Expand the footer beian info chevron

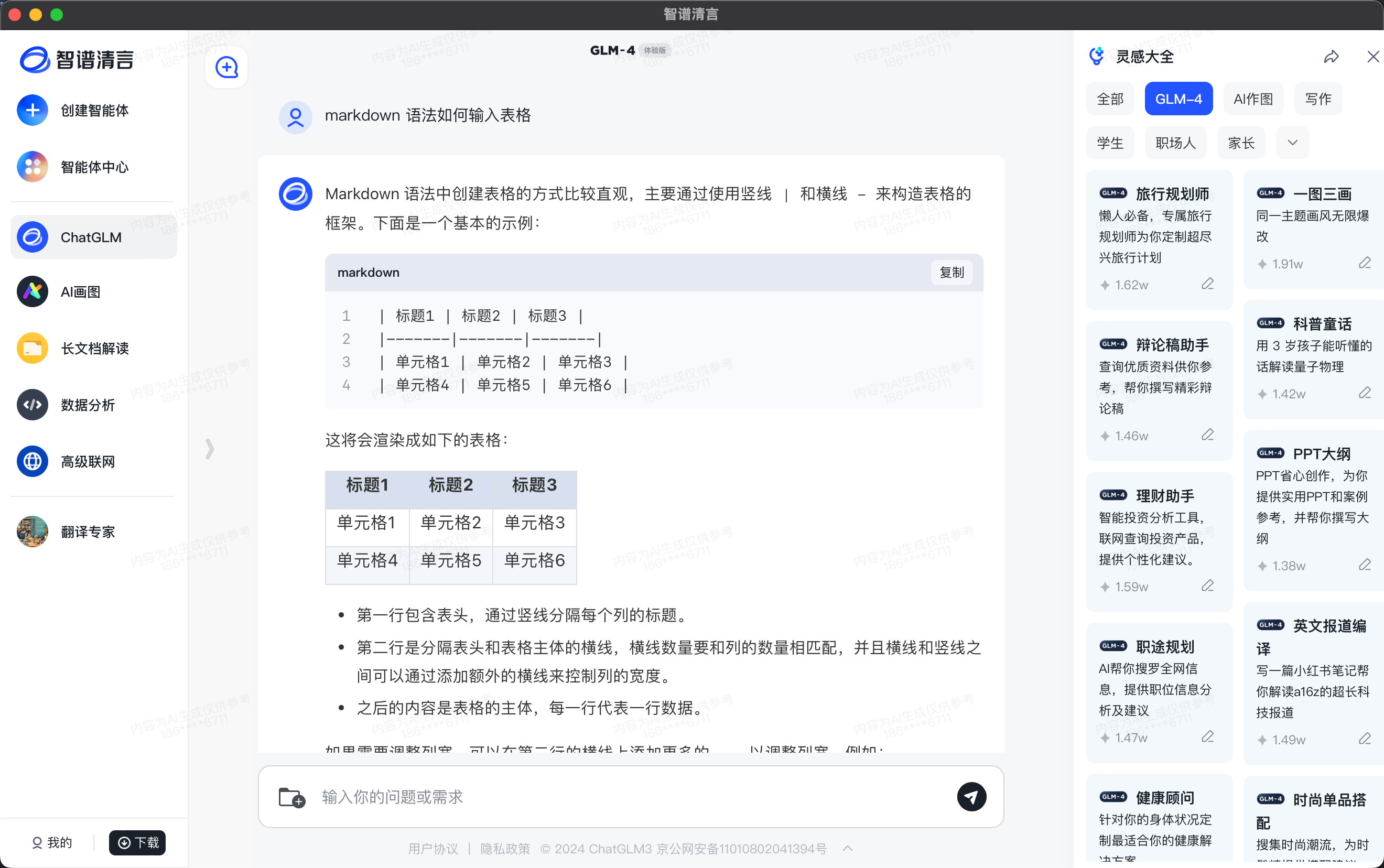click(847, 849)
